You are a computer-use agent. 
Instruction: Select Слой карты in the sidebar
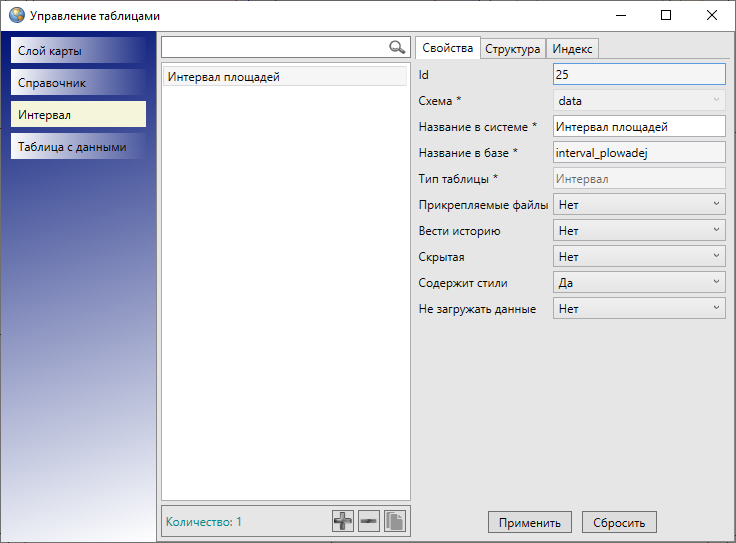[x=78, y=51]
